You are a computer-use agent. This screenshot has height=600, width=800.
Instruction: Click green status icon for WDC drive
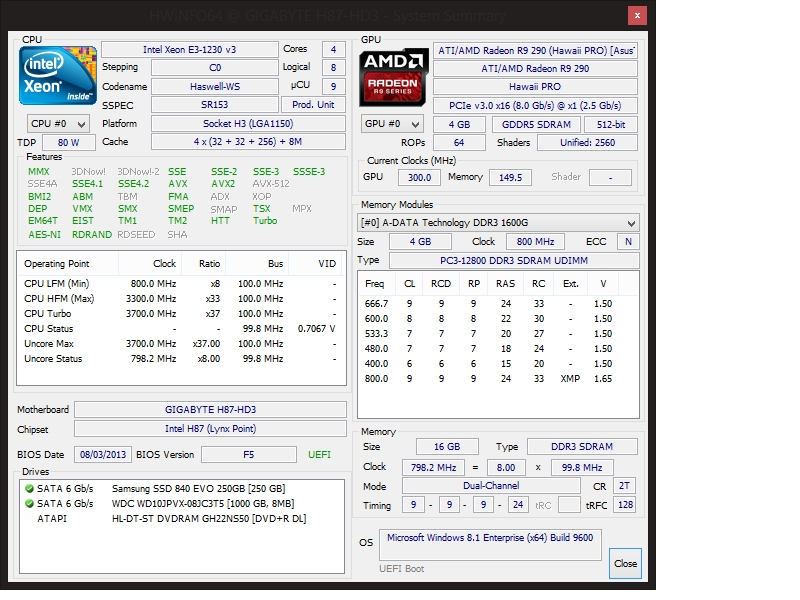[29, 504]
